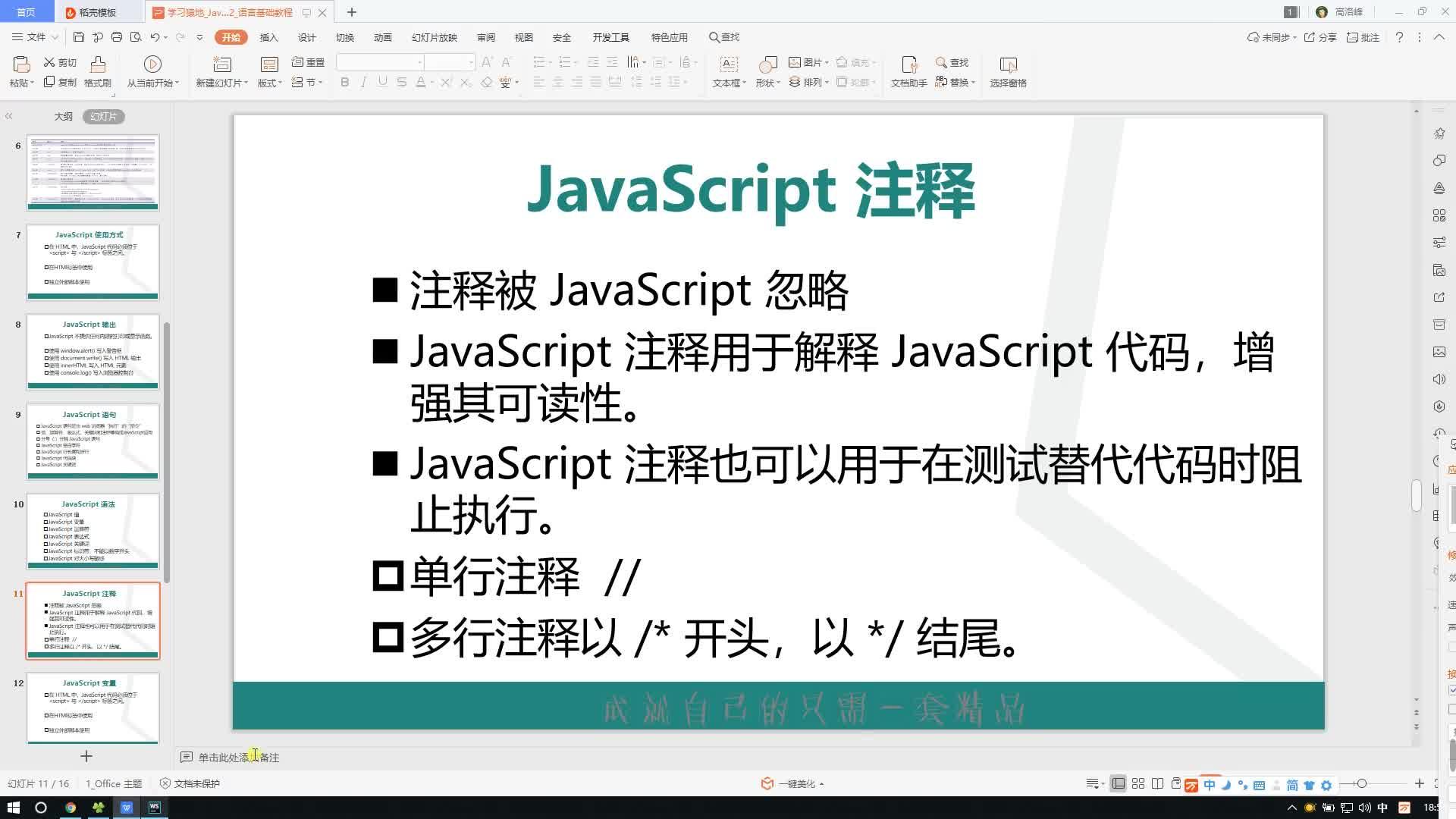Screen dimensions: 1456x819
Task: Open Print Preview from quick access toolbar
Action: 136,37
